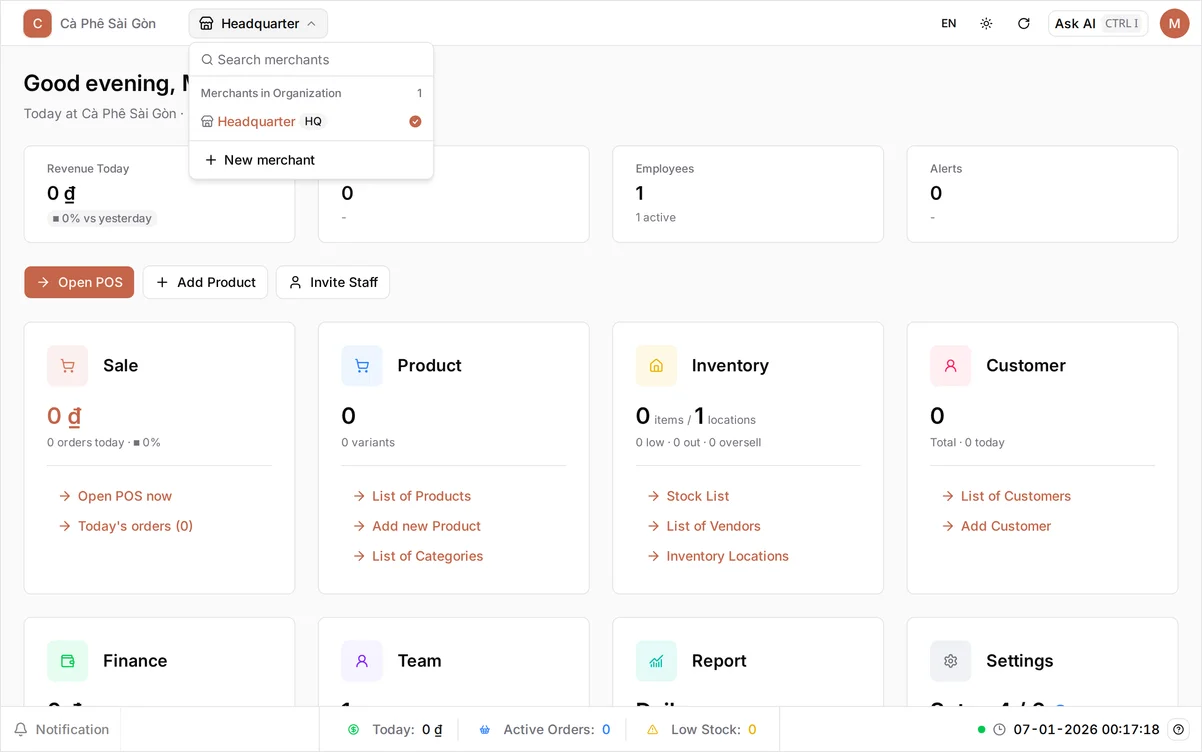Click the warning icon beside Low Stock

point(653,730)
